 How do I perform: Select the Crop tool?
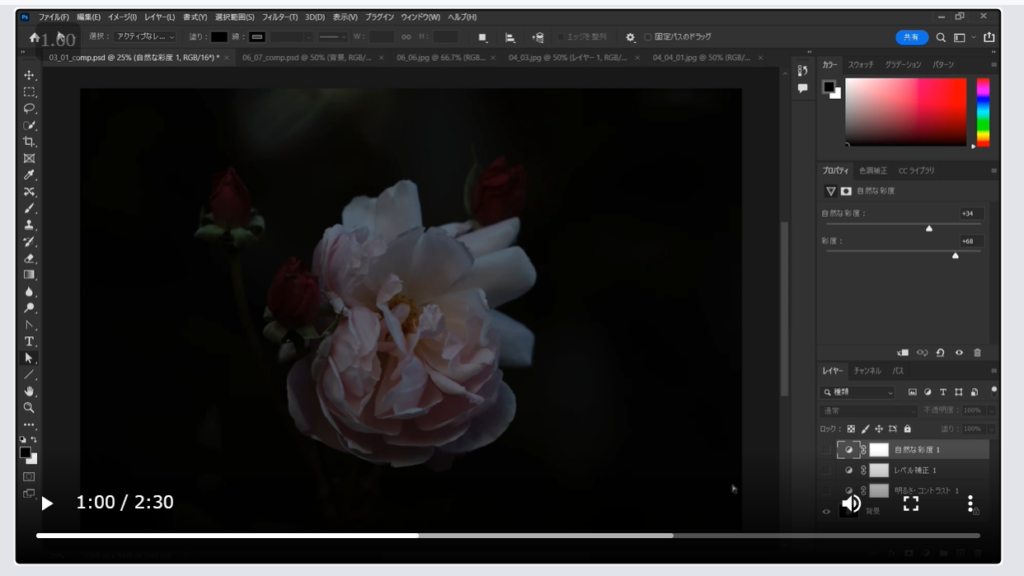[29, 142]
